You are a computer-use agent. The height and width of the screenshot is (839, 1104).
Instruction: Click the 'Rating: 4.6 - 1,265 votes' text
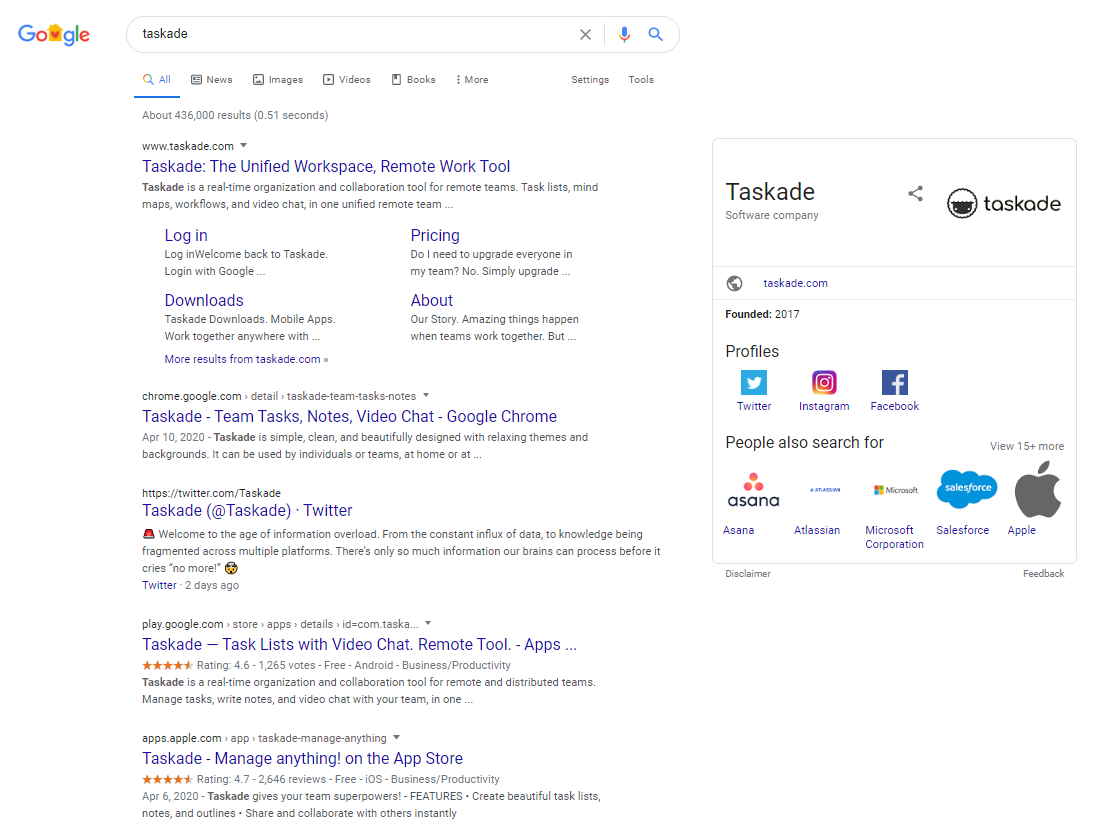(258, 665)
